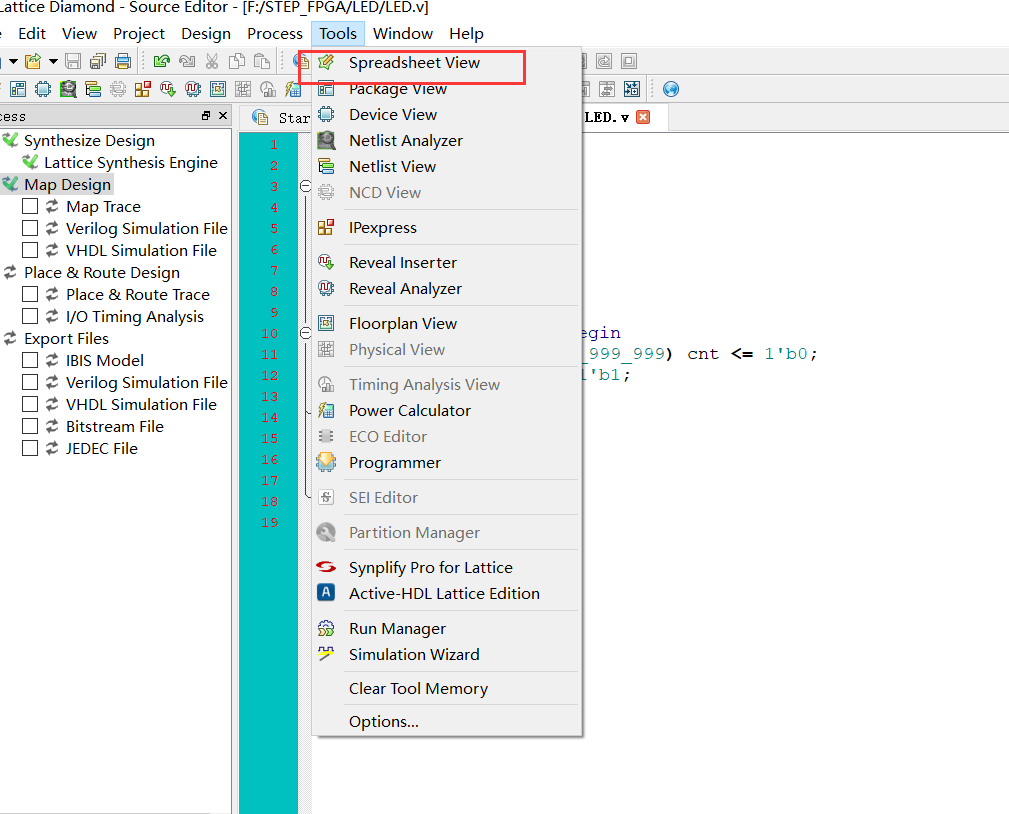Screen dimensions: 1009x814
Task: Check Verilog Simulation File under Map Design
Action: [30, 228]
